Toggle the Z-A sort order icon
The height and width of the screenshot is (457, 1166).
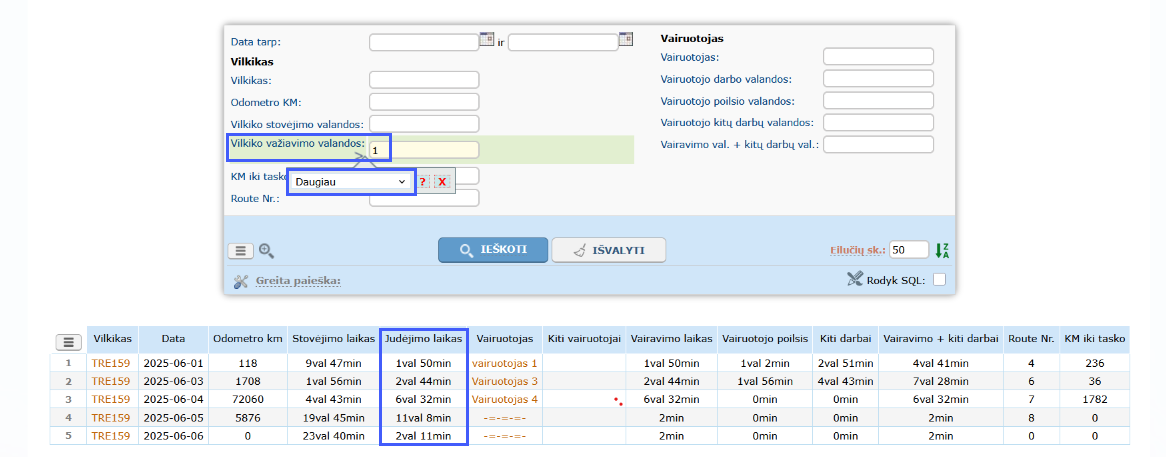pyautogui.click(x=942, y=250)
